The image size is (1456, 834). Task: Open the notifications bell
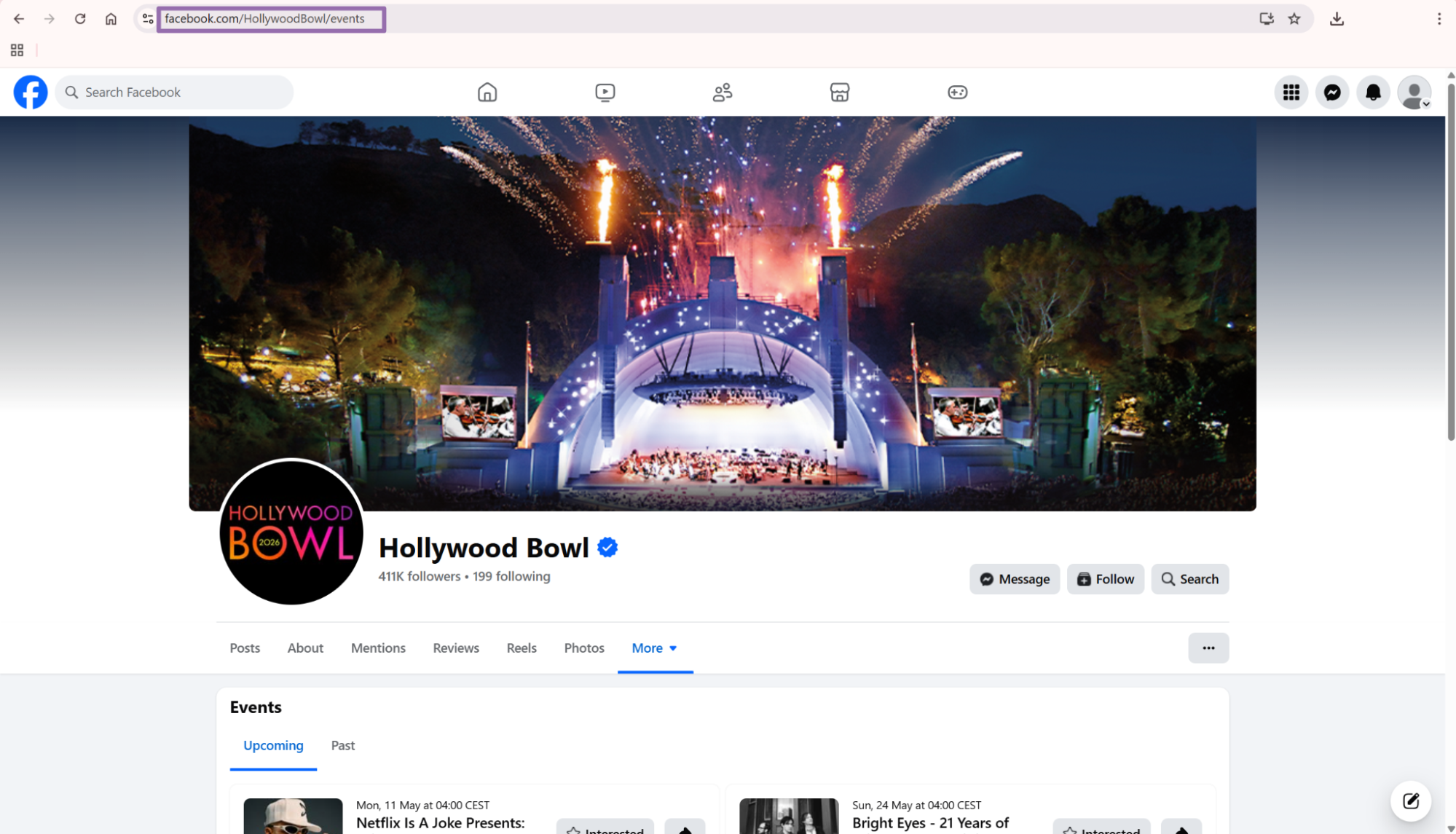pos(1373,93)
